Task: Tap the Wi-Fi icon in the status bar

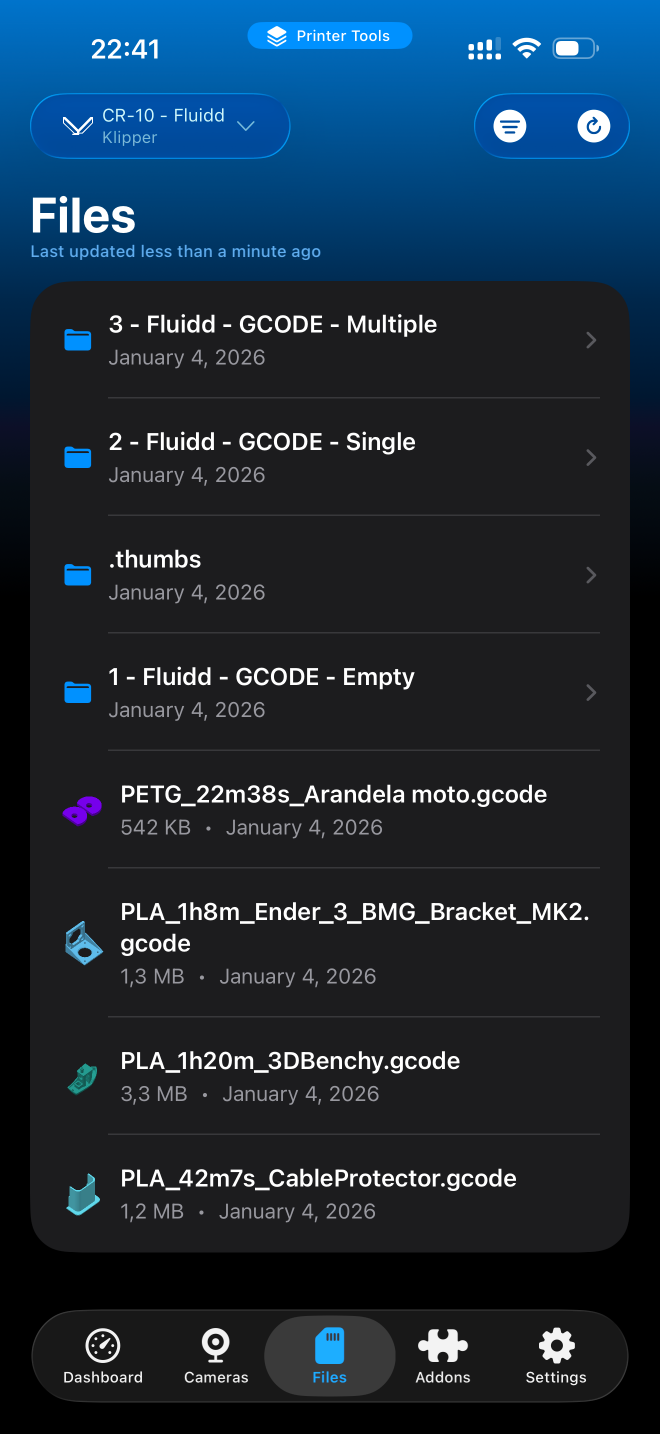Action: [x=527, y=46]
